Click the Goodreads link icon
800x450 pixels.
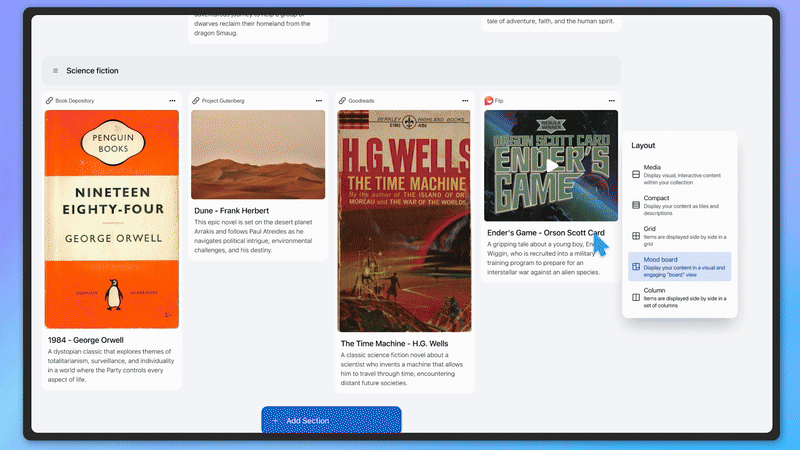[x=342, y=101]
